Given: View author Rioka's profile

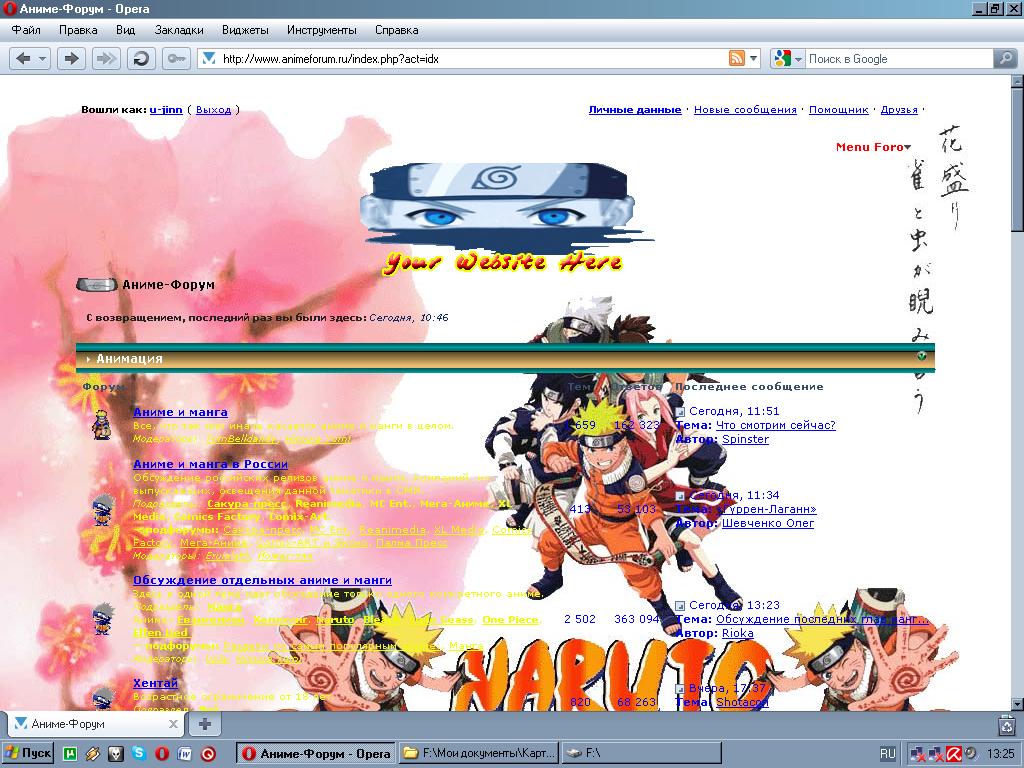Looking at the screenshot, I should [738, 633].
